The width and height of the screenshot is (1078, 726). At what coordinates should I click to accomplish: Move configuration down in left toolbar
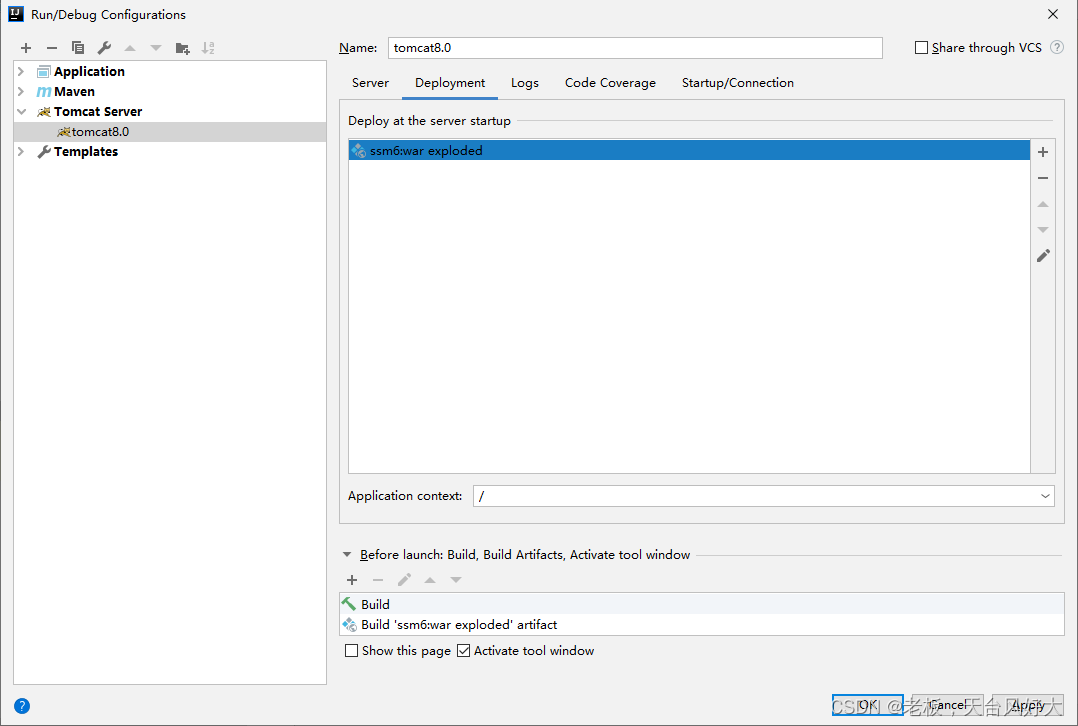[x=156, y=48]
